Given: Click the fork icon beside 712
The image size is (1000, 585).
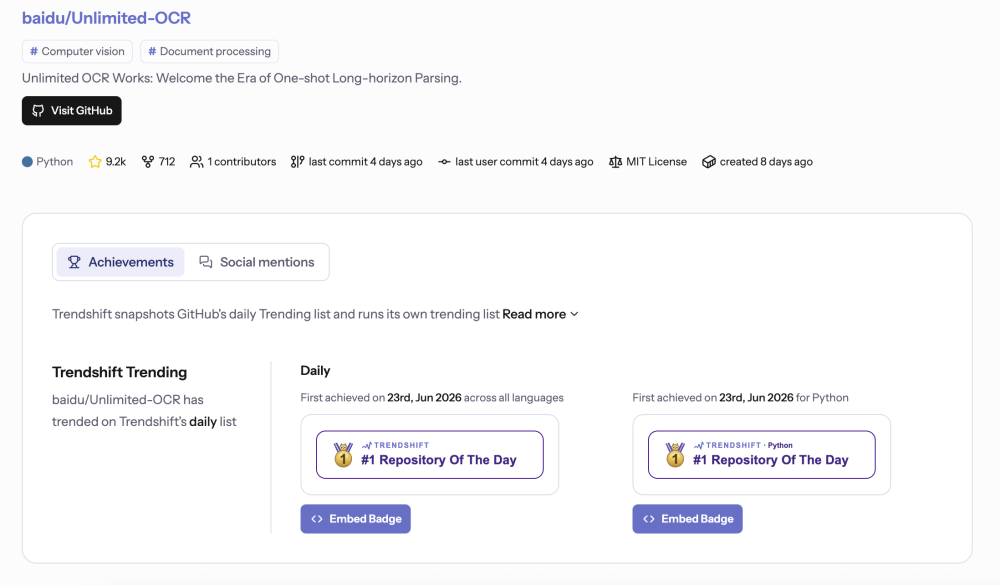Looking at the screenshot, I should (x=148, y=161).
